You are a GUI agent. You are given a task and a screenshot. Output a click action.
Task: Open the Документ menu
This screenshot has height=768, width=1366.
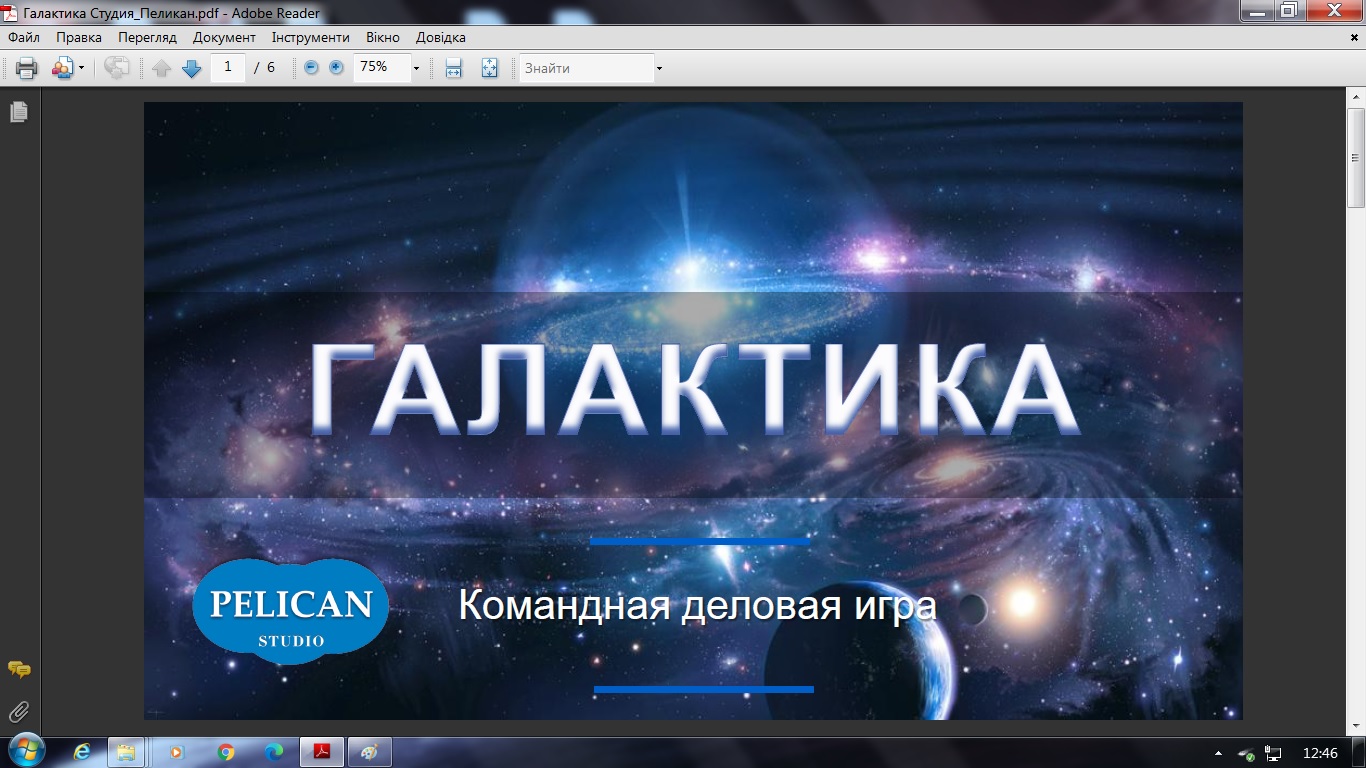coord(225,37)
